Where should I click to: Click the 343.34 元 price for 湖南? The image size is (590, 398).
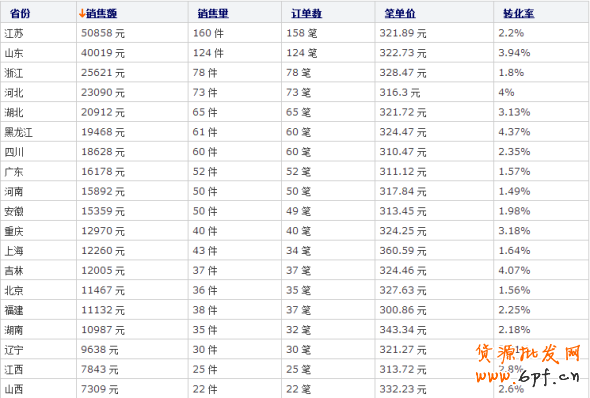tap(403, 330)
